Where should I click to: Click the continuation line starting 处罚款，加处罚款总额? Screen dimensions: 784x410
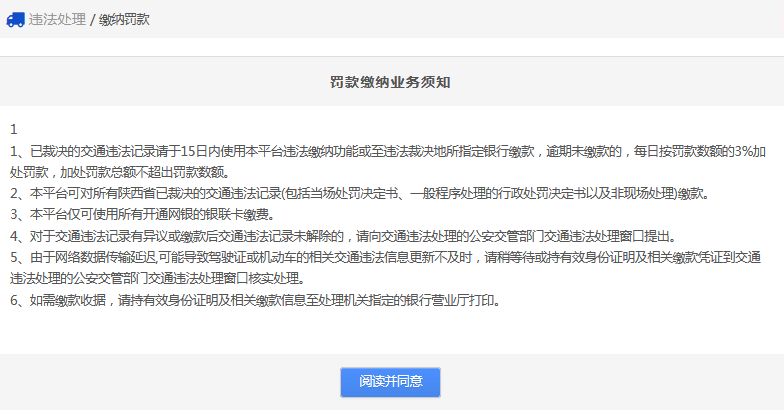click(120, 172)
